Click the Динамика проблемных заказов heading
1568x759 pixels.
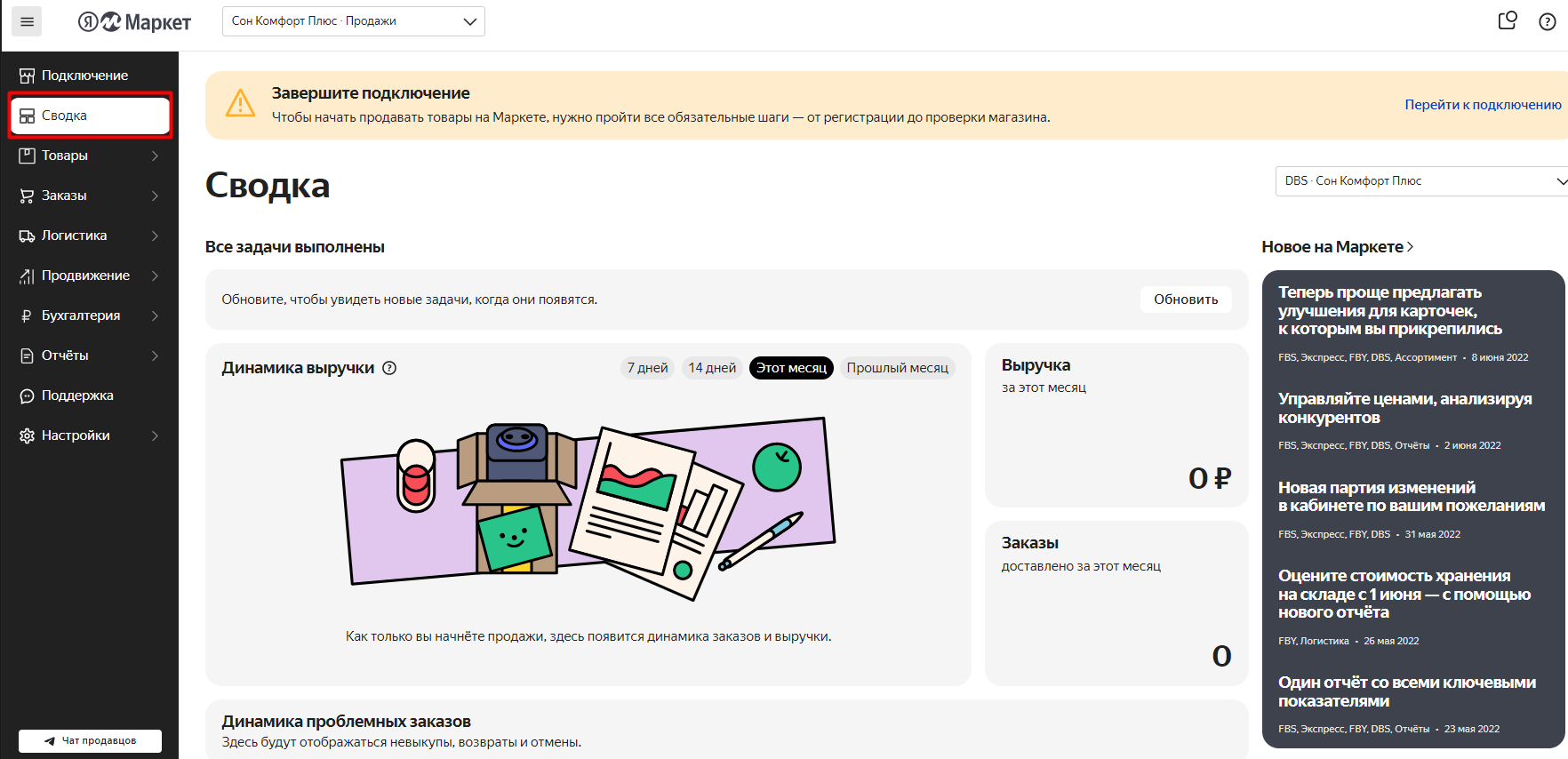click(346, 722)
